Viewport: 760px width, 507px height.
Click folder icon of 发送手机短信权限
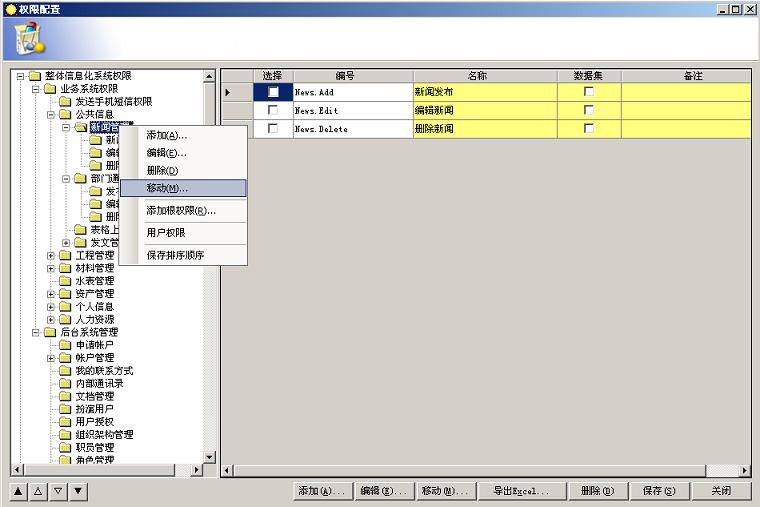point(65,101)
